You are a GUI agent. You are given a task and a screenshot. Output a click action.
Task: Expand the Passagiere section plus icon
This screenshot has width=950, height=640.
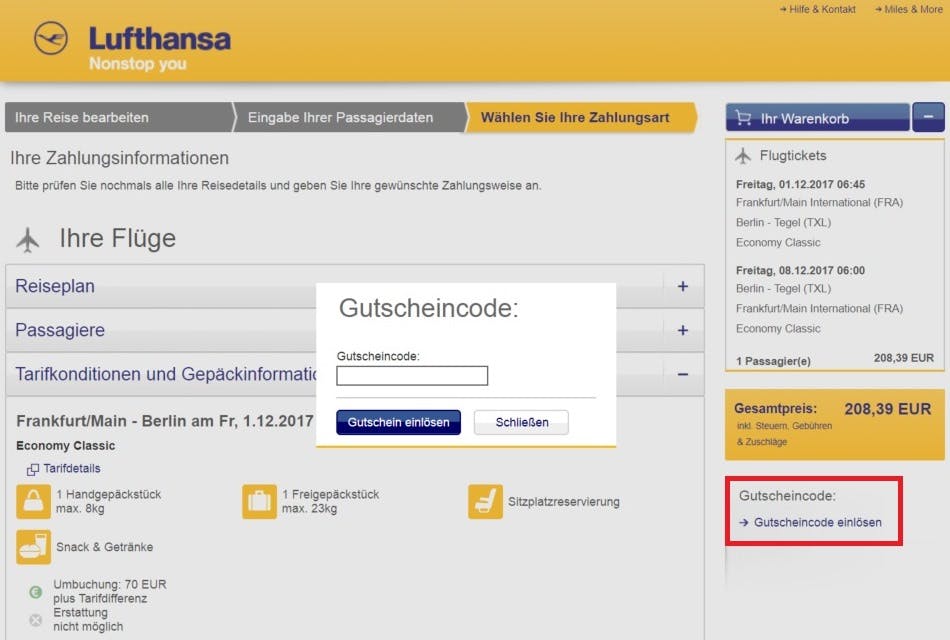click(683, 330)
